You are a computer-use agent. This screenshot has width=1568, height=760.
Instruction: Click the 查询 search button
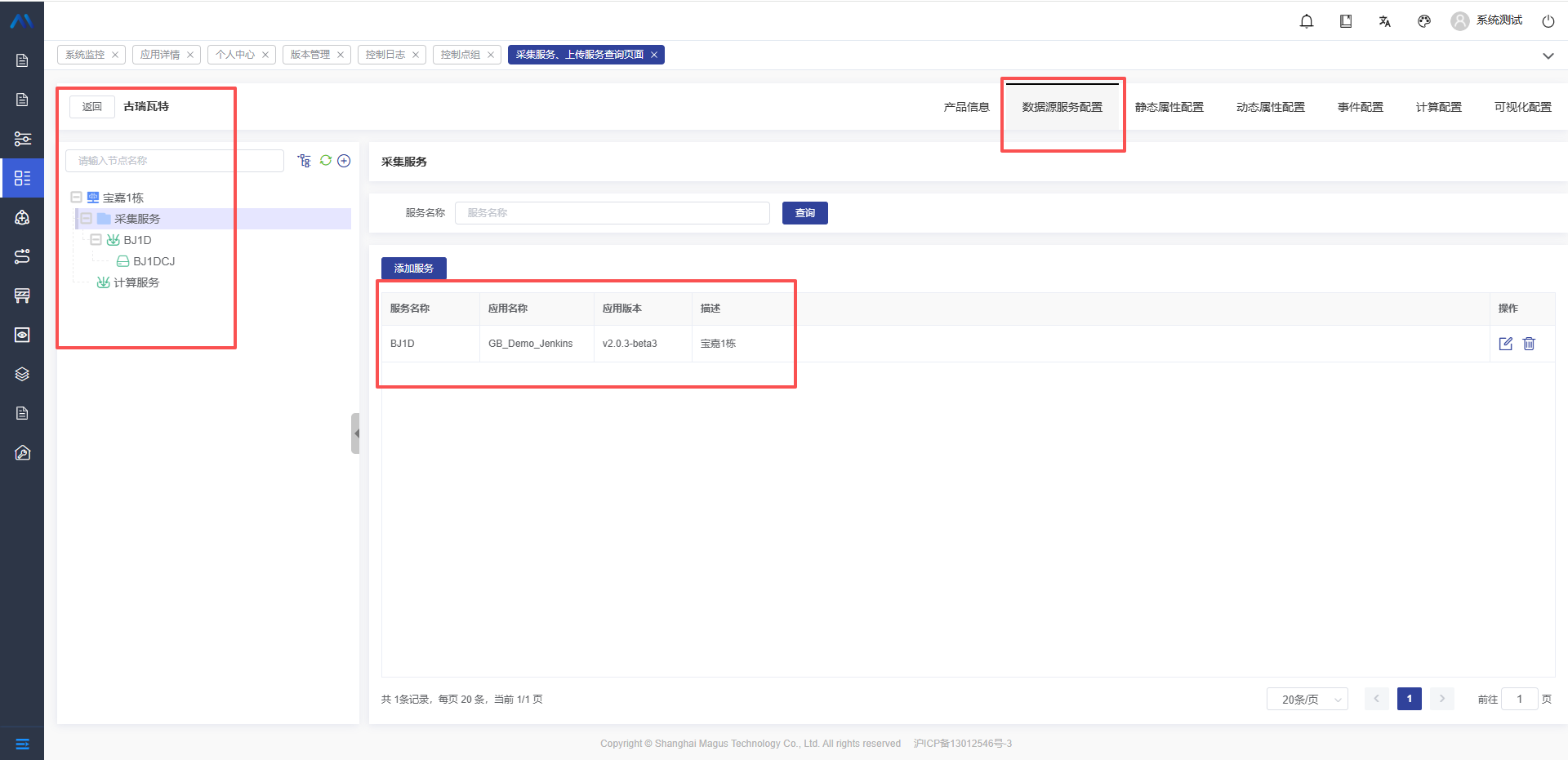804,213
